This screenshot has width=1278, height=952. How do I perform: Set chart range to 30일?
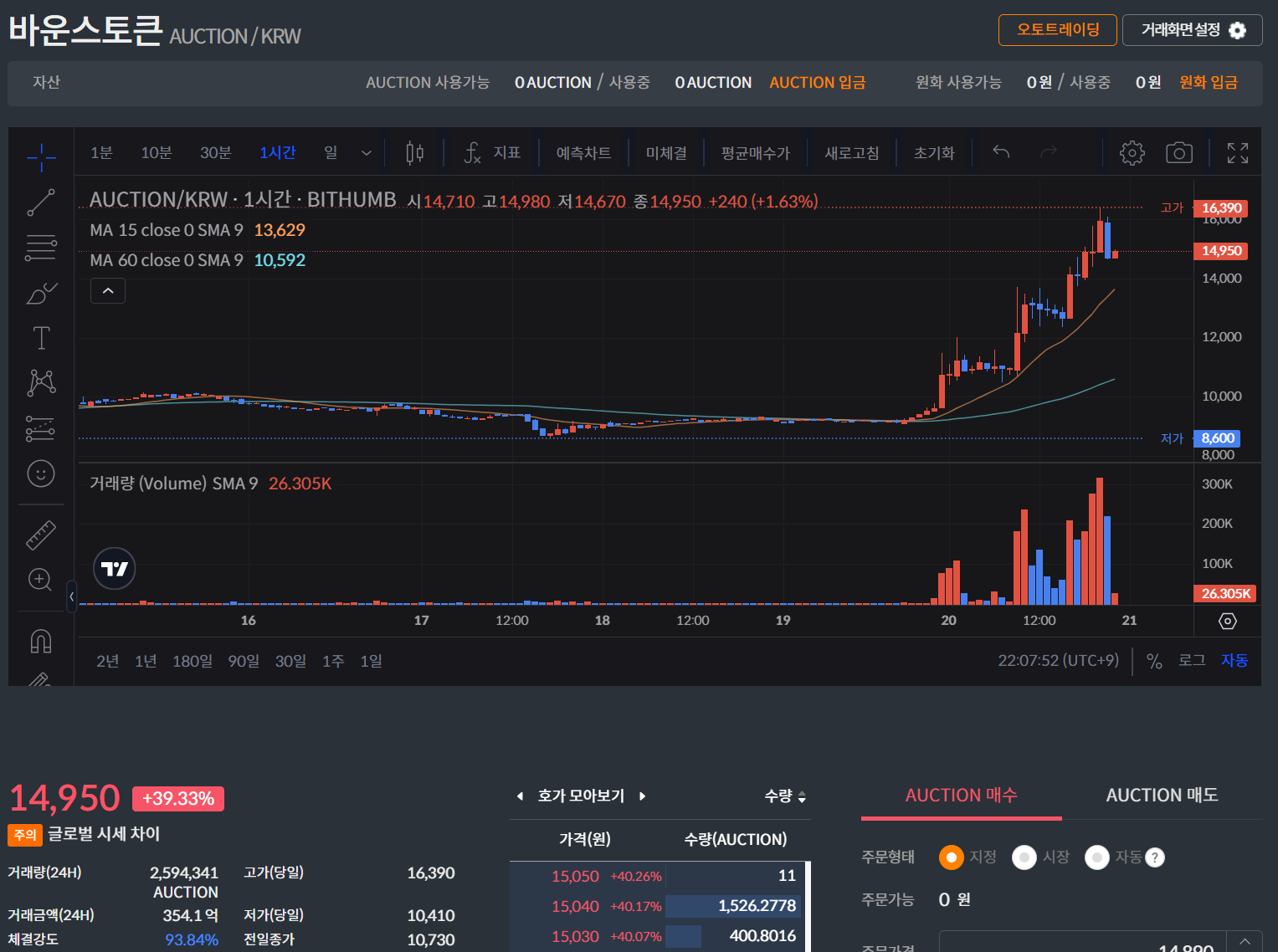pyautogui.click(x=290, y=661)
